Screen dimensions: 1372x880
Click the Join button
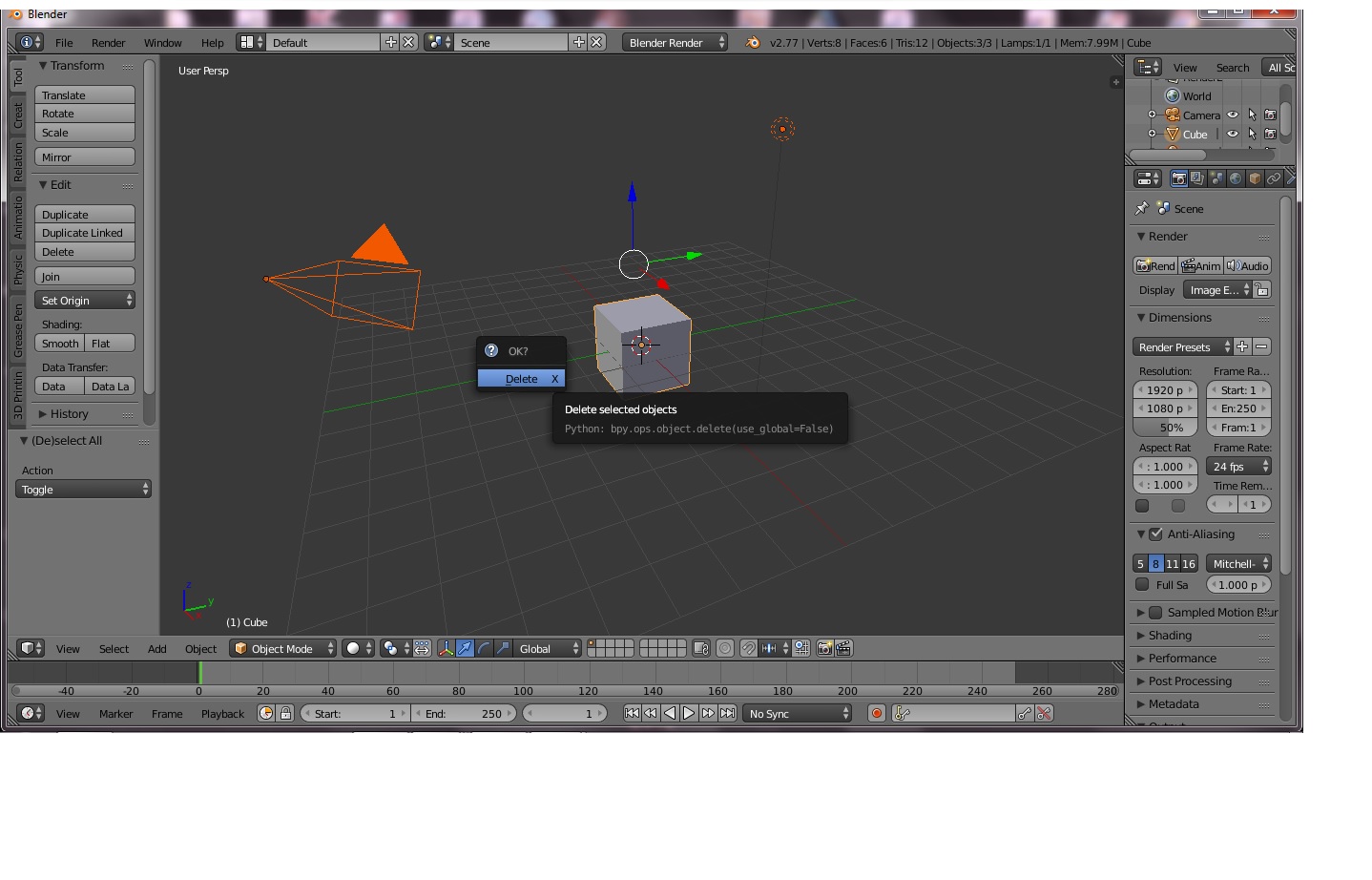(x=85, y=277)
